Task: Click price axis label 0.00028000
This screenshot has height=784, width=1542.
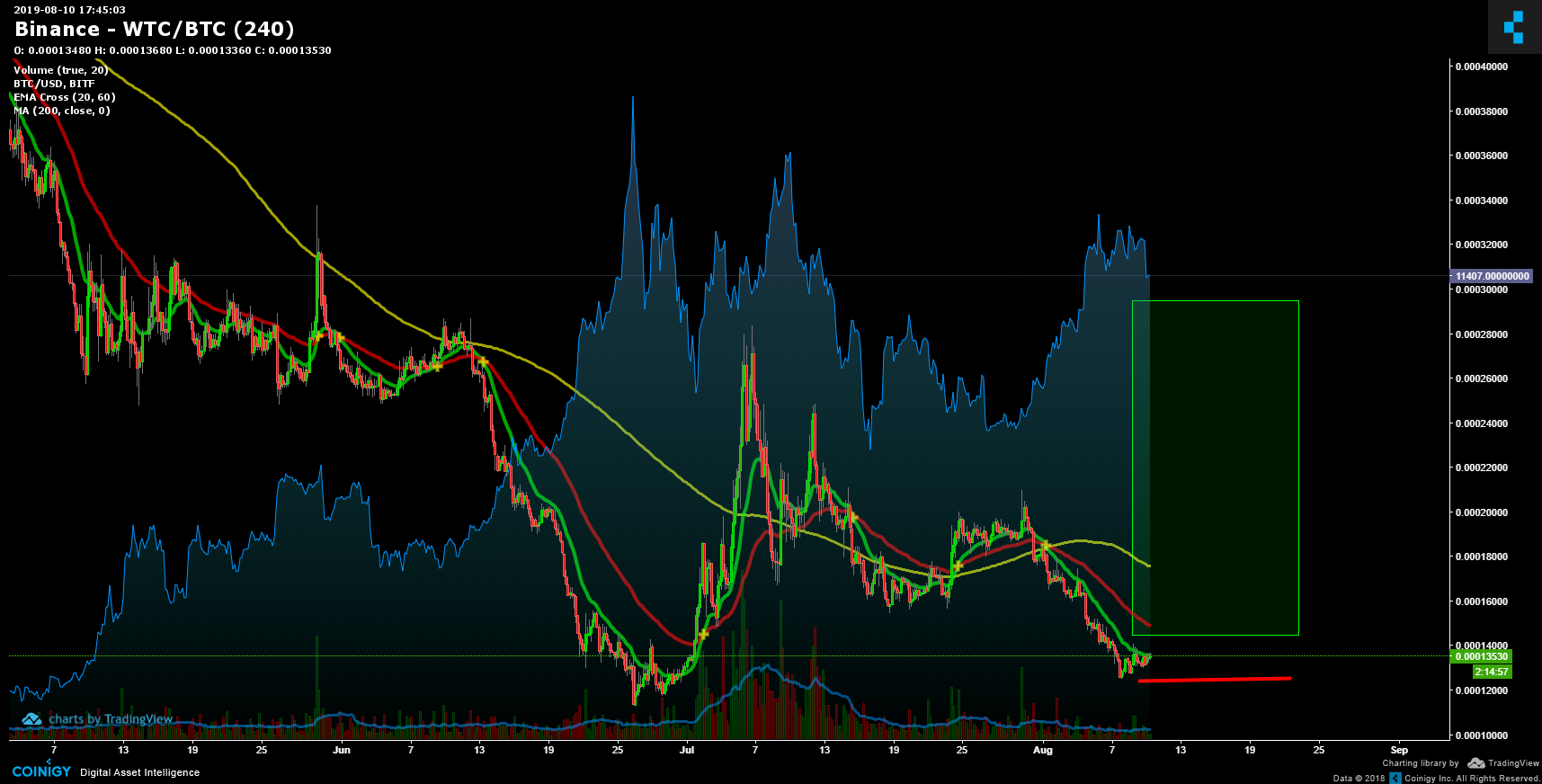Action: tap(1482, 334)
